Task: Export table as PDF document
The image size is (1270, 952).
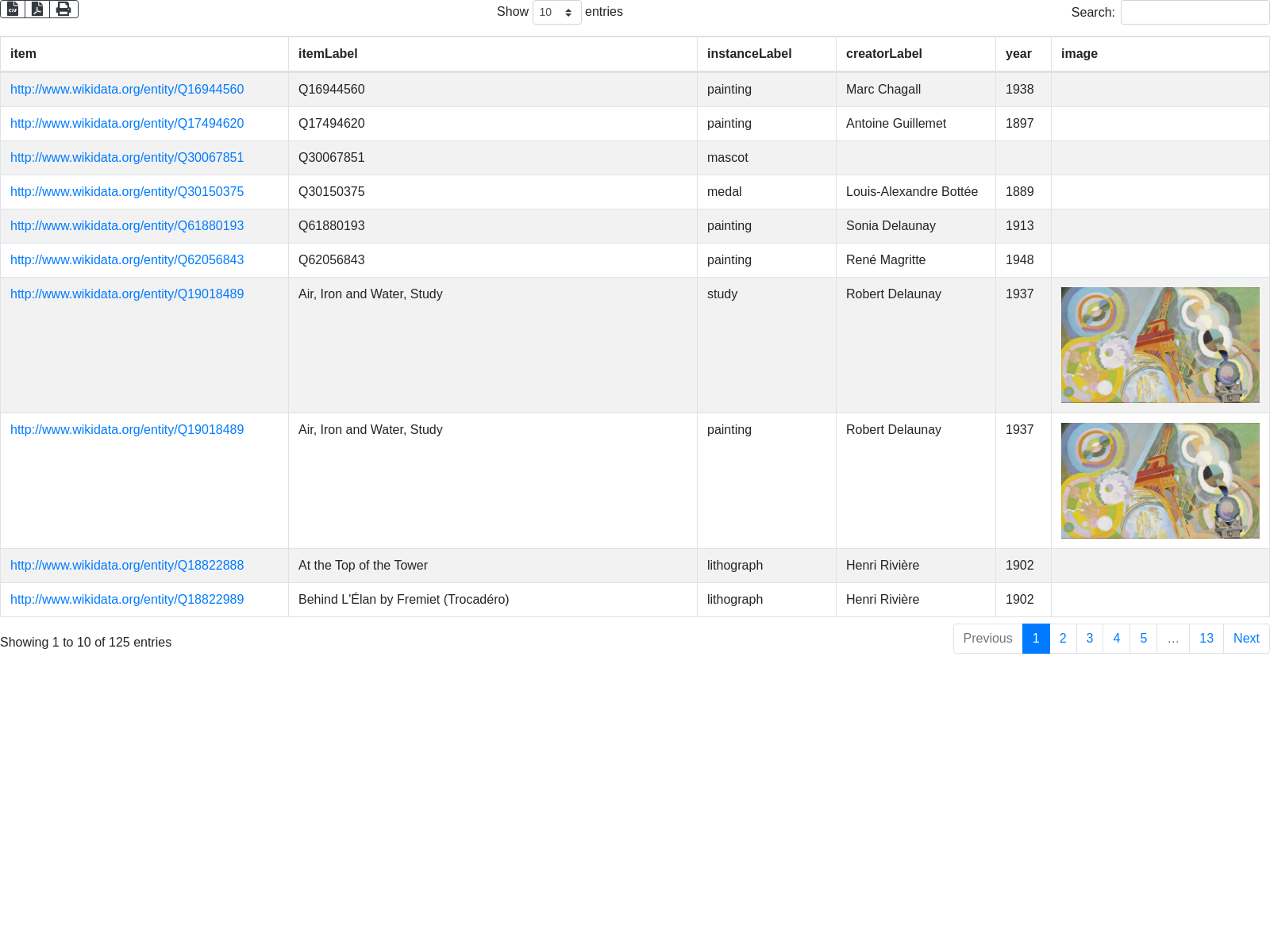Action: 37,9
